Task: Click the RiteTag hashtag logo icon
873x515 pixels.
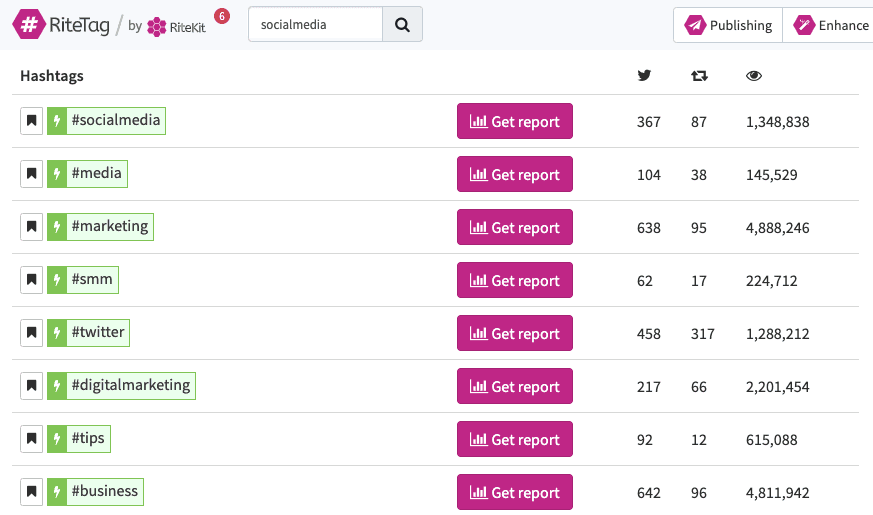Action: (29, 25)
